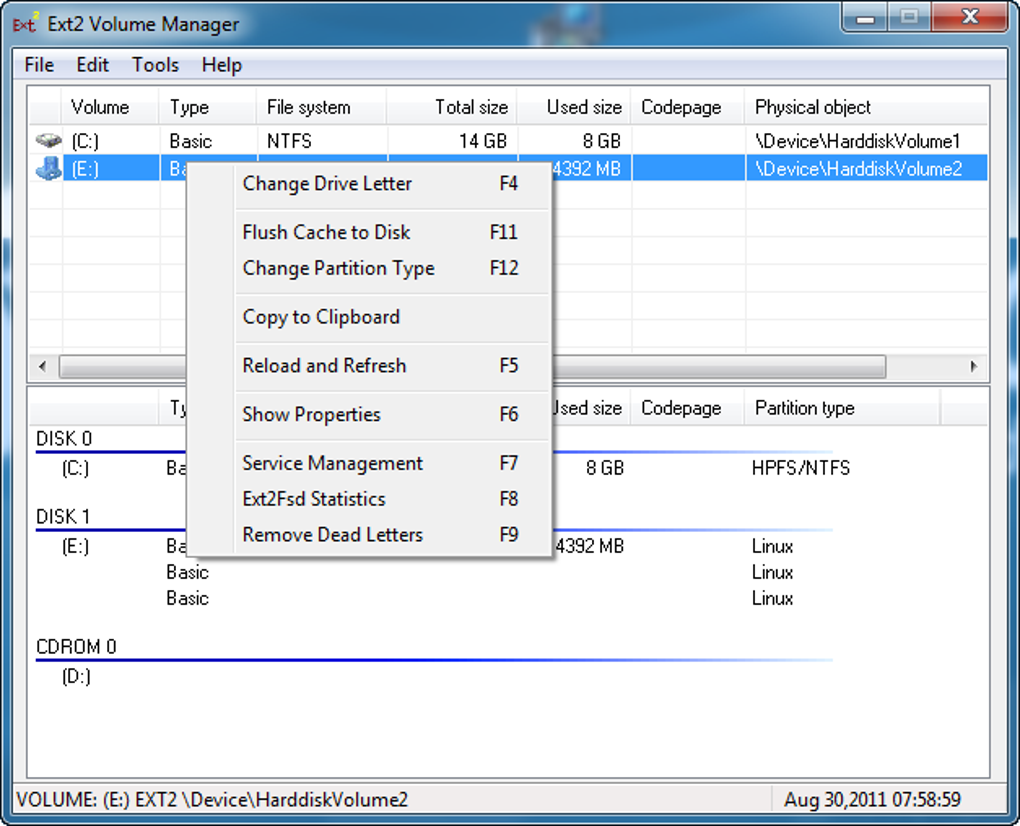Click \Device\HarddiskVolume2 cell
Viewport: 1020px width, 826px height.
[x=858, y=169]
